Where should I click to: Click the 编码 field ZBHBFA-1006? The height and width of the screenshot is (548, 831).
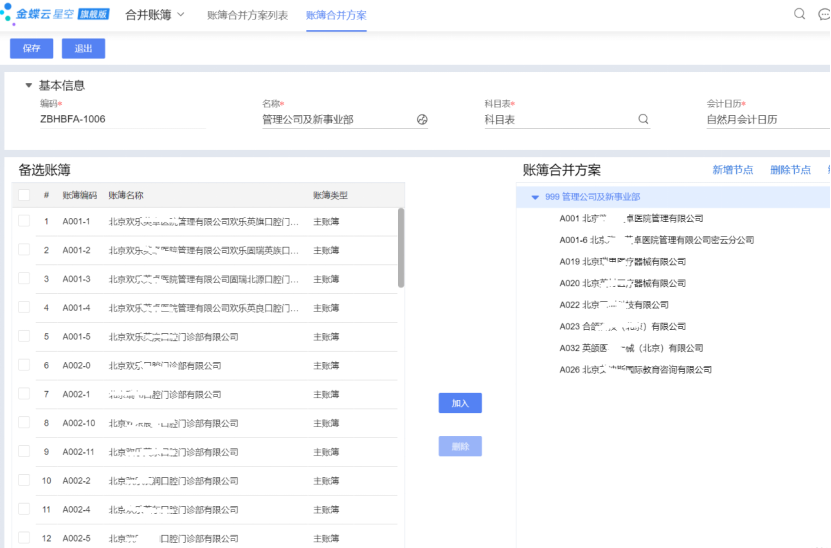pos(122,119)
